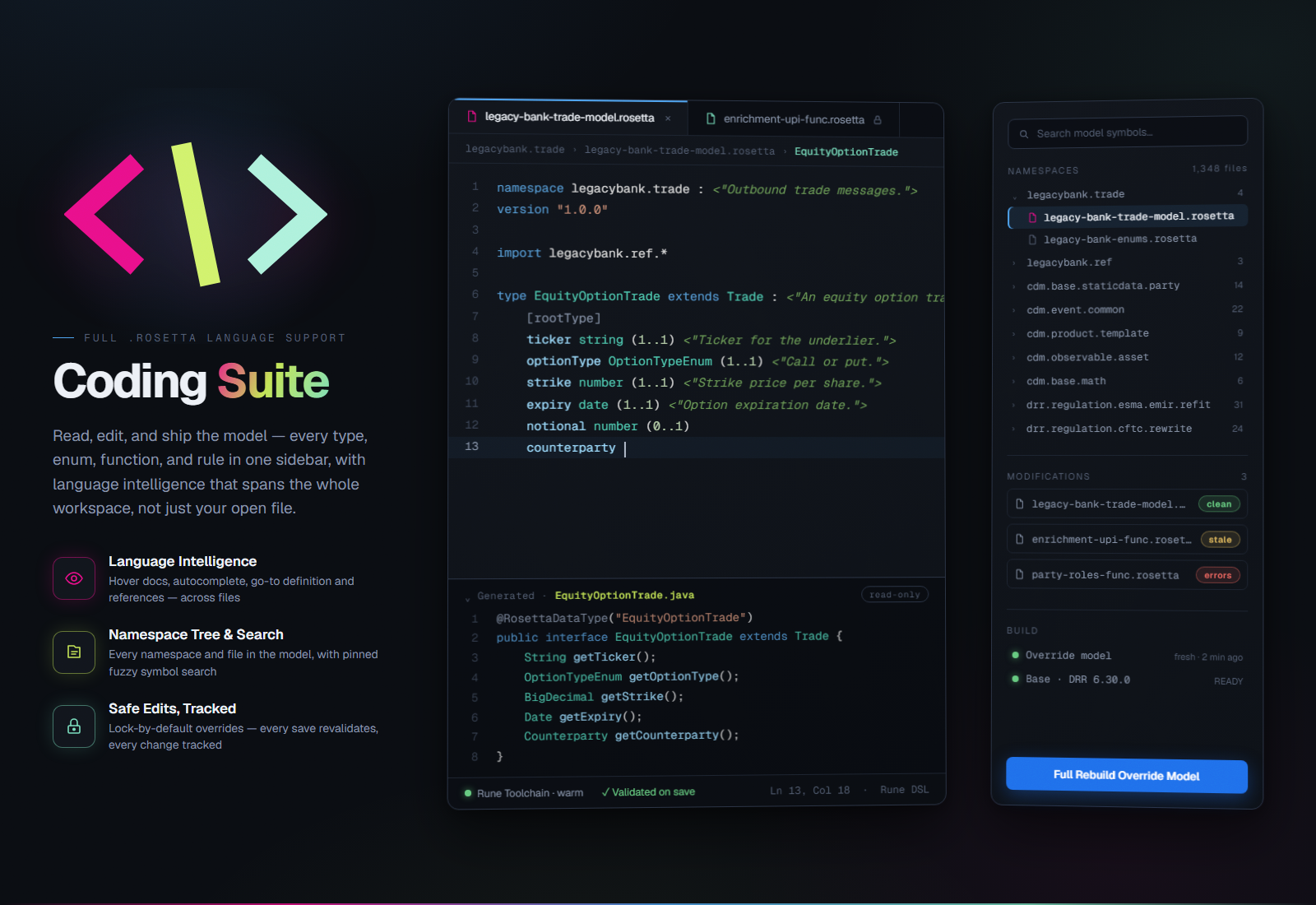
Task: Click the EquityOptionTrade breadcrumb segment
Action: point(846,152)
